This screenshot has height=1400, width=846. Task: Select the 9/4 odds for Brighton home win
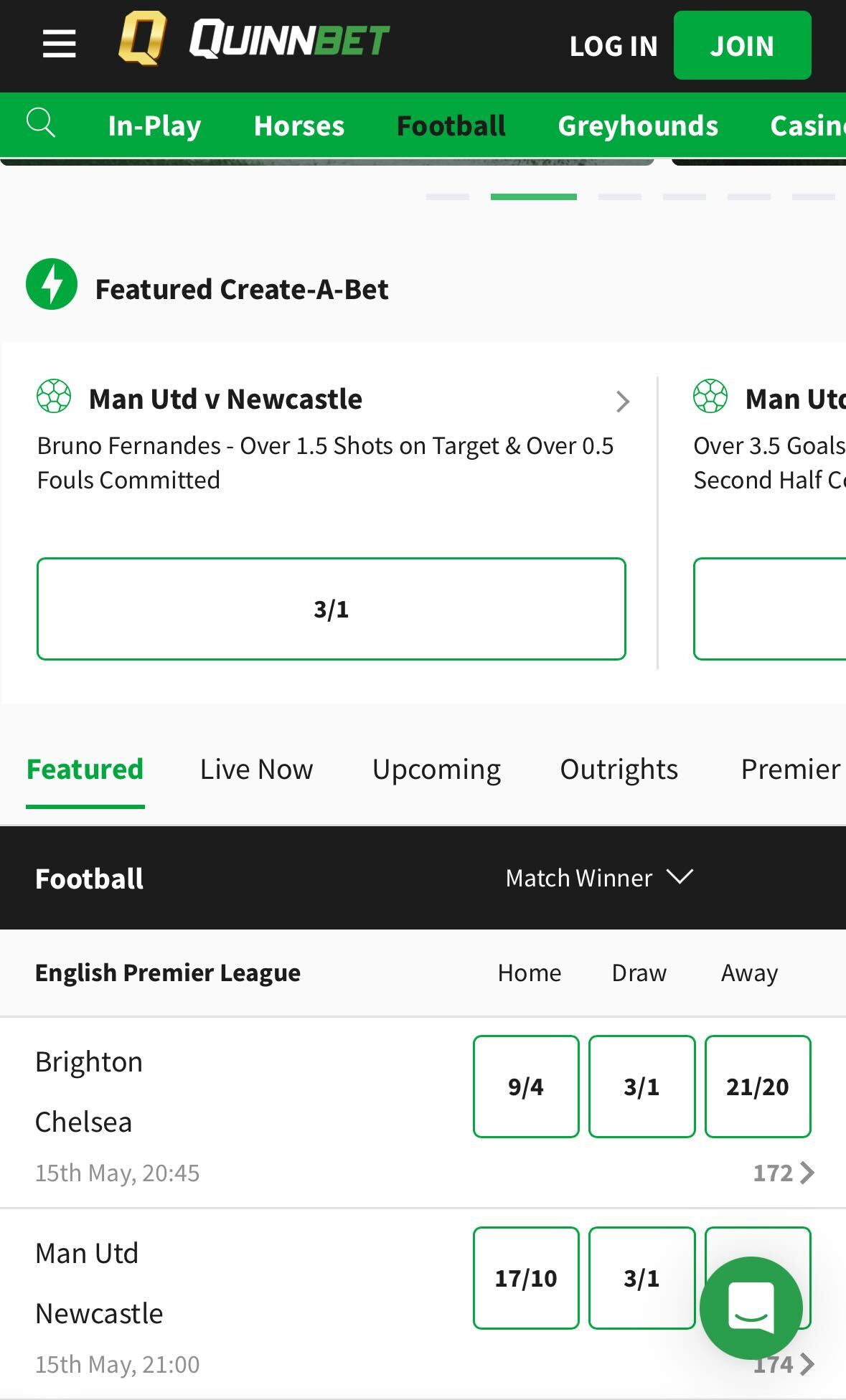526,1087
